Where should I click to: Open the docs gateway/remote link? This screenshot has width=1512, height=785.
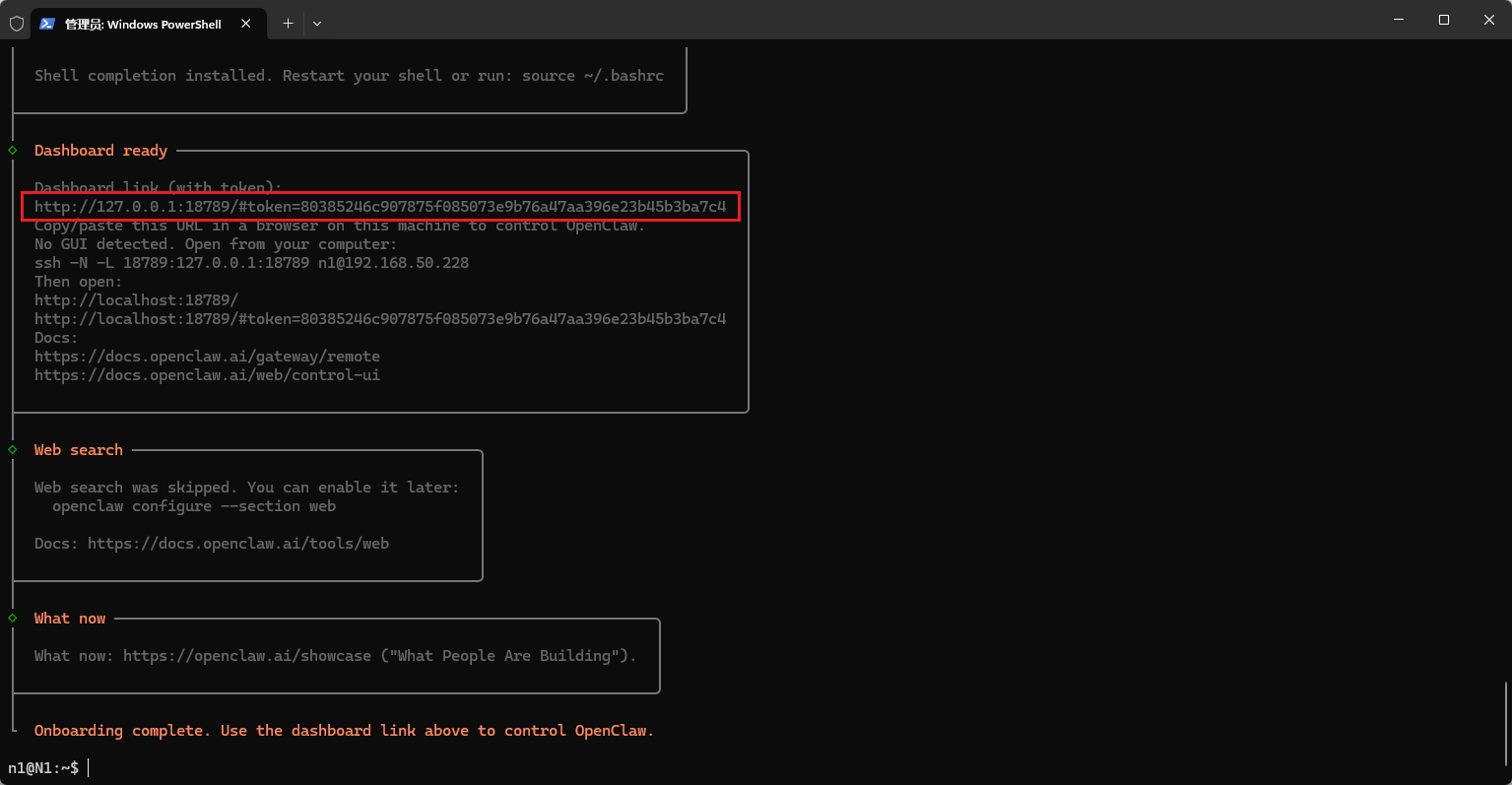pos(207,357)
